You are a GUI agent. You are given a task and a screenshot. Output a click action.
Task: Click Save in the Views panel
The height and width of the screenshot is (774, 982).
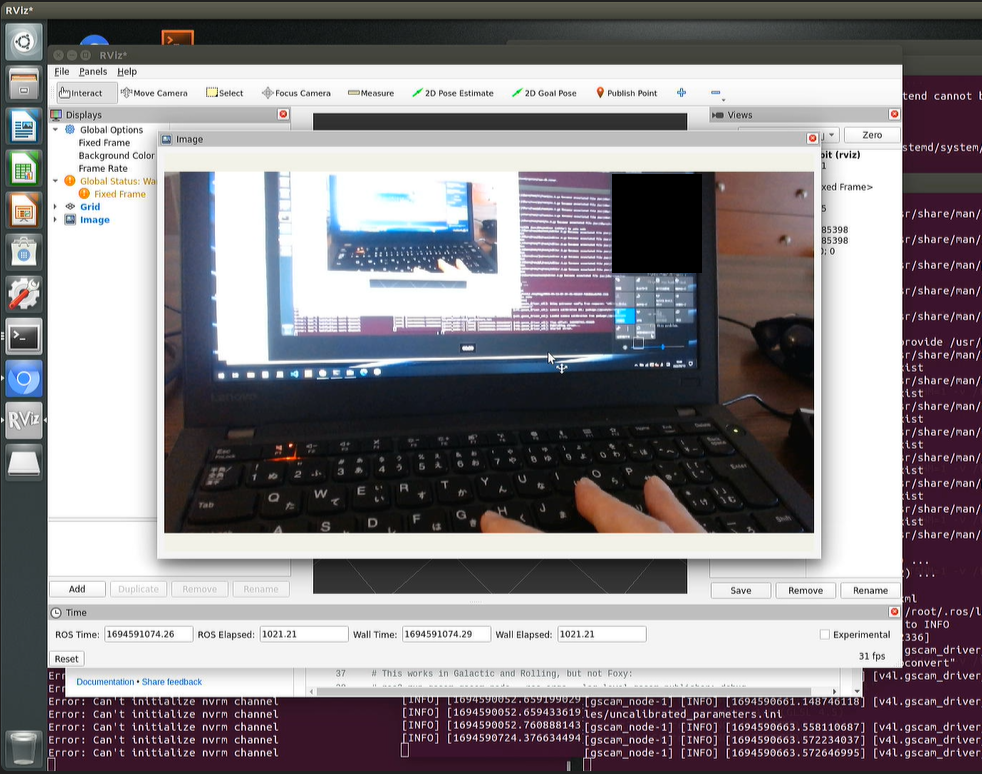[740, 590]
